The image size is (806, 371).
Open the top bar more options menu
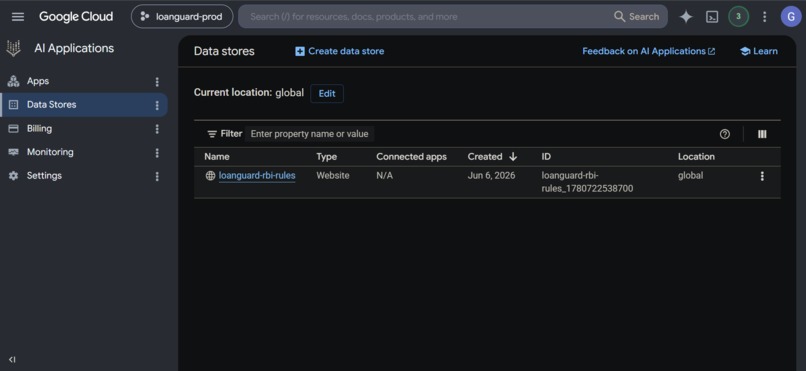click(764, 17)
